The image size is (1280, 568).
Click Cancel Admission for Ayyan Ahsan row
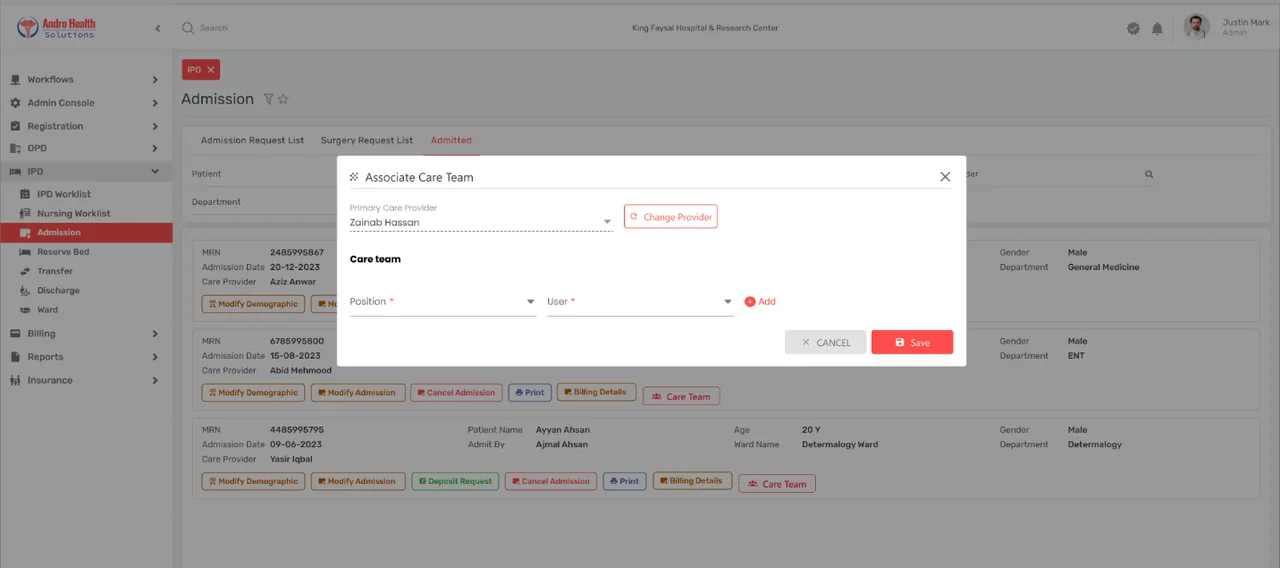(x=551, y=481)
